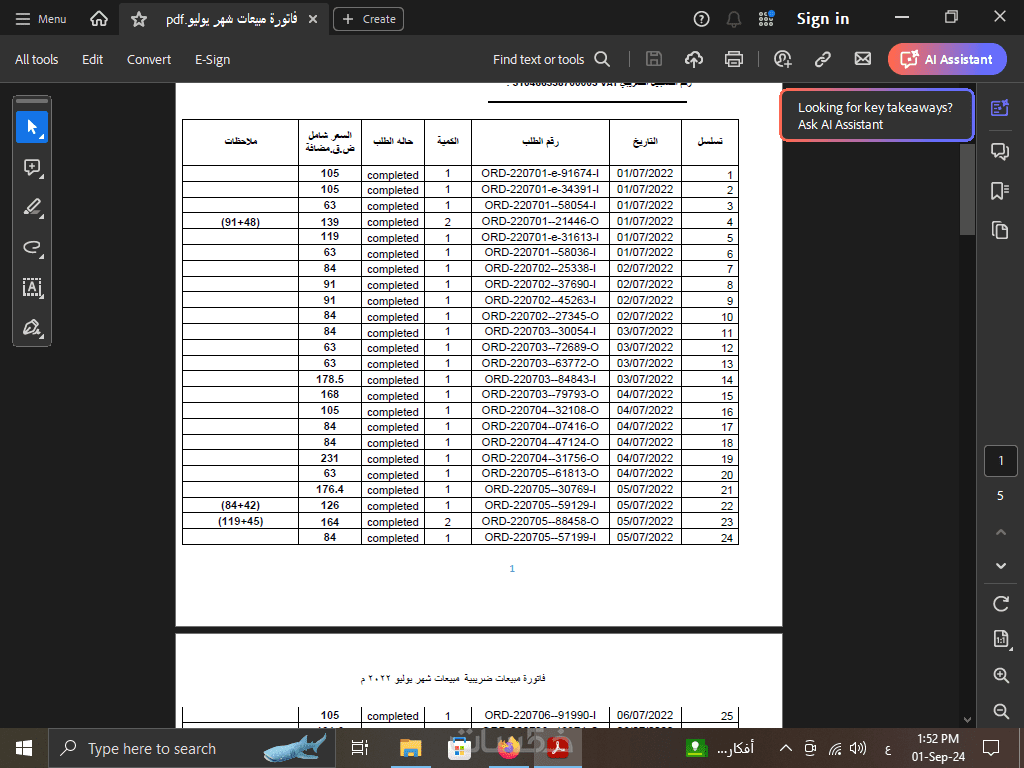Copy link with the chain icon

[823, 59]
